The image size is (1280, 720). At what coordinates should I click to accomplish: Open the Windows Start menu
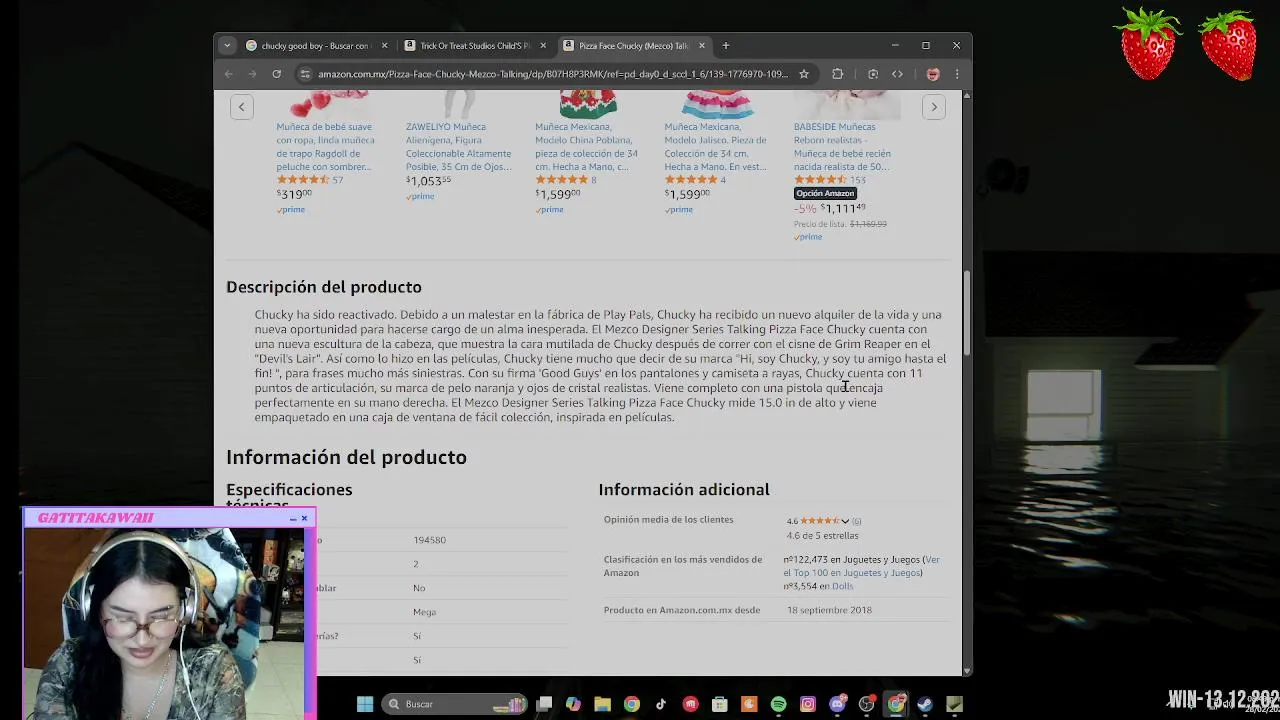click(365, 704)
